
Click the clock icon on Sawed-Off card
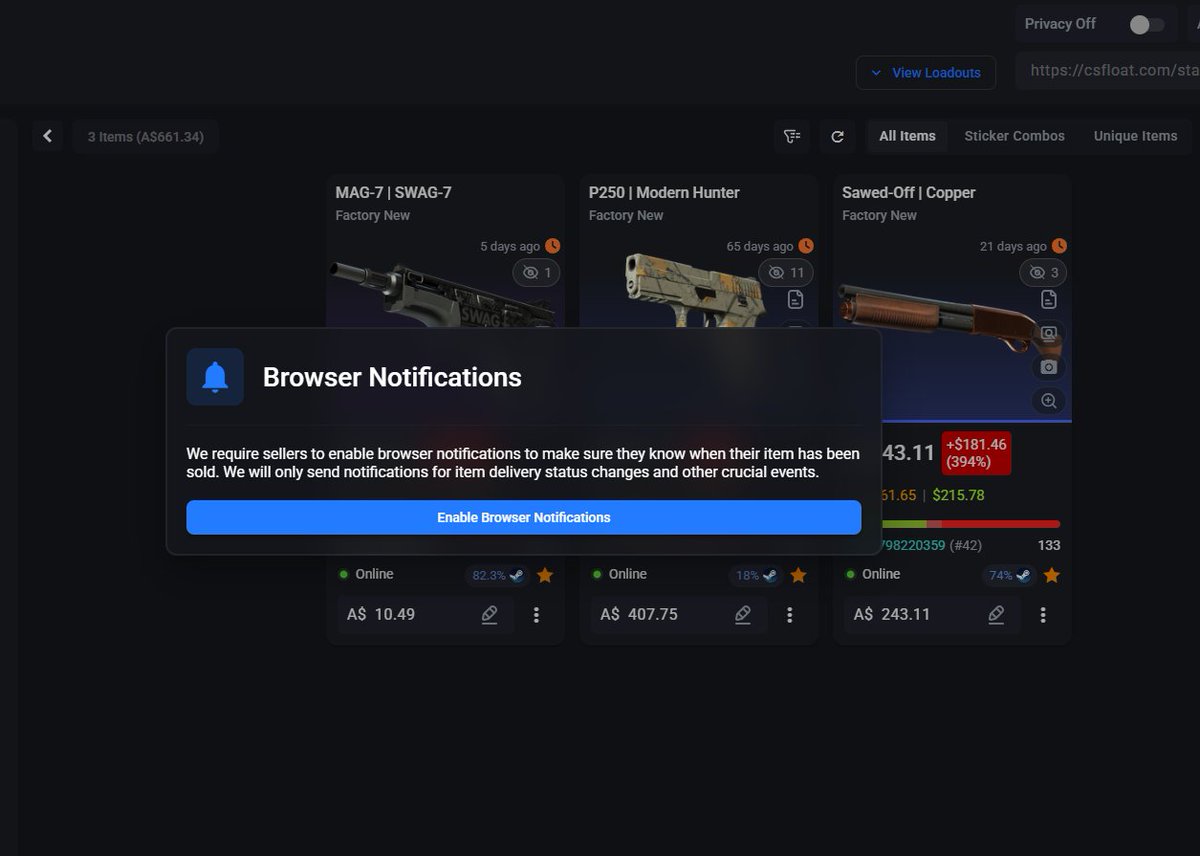pyautogui.click(x=1060, y=246)
